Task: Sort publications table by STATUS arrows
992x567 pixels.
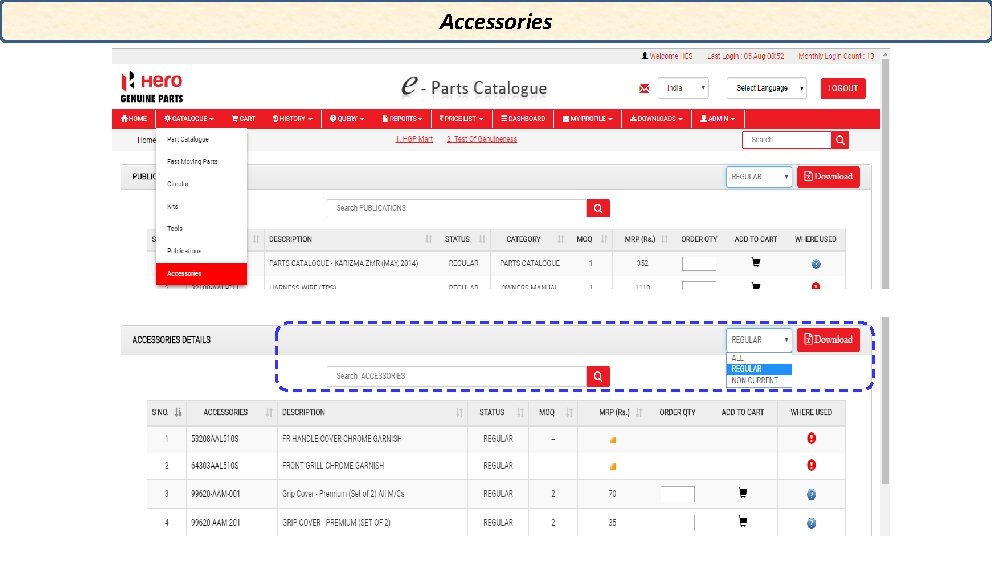Action: pyautogui.click(x=482, y=239)
